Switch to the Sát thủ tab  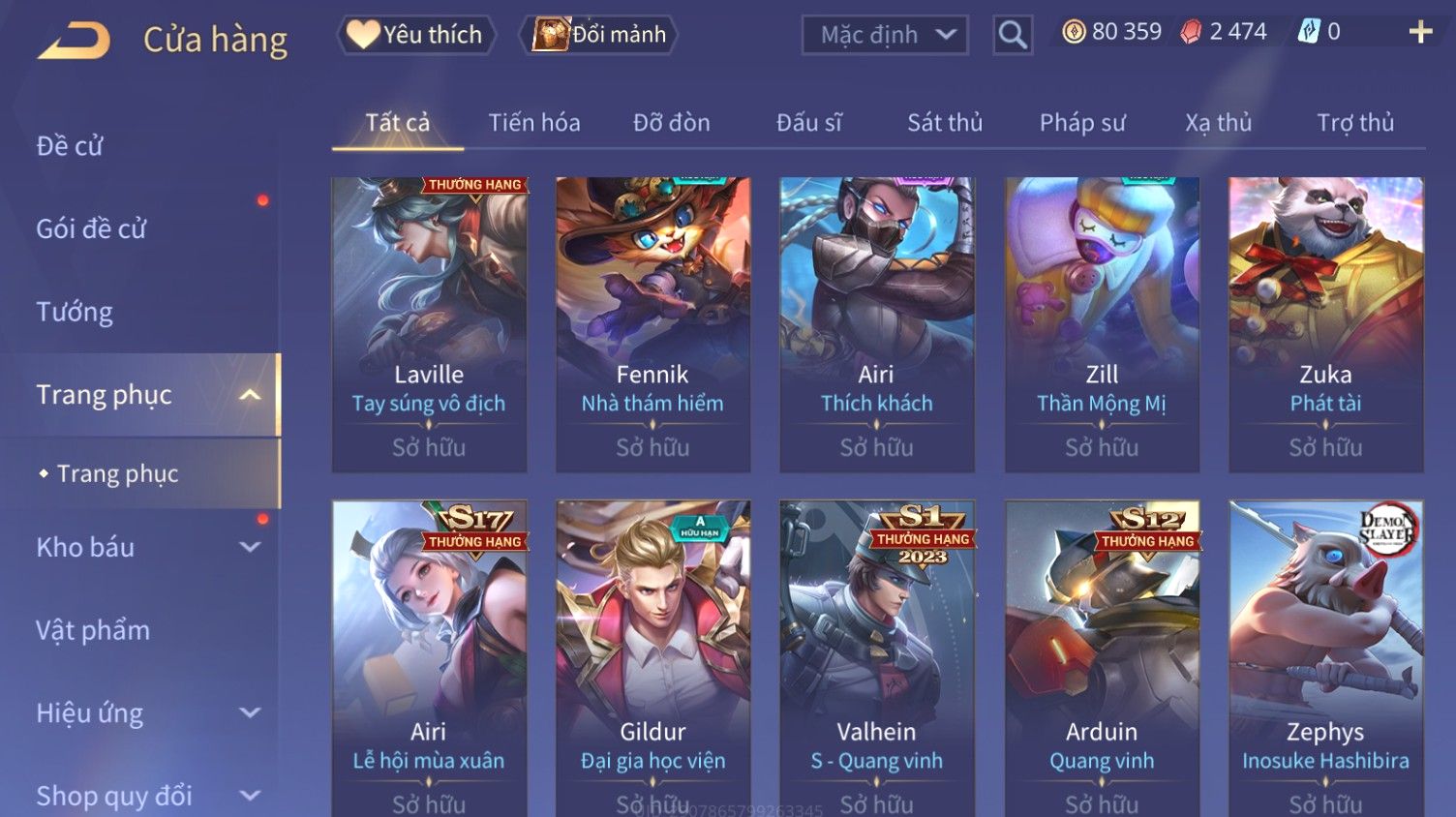945,123
